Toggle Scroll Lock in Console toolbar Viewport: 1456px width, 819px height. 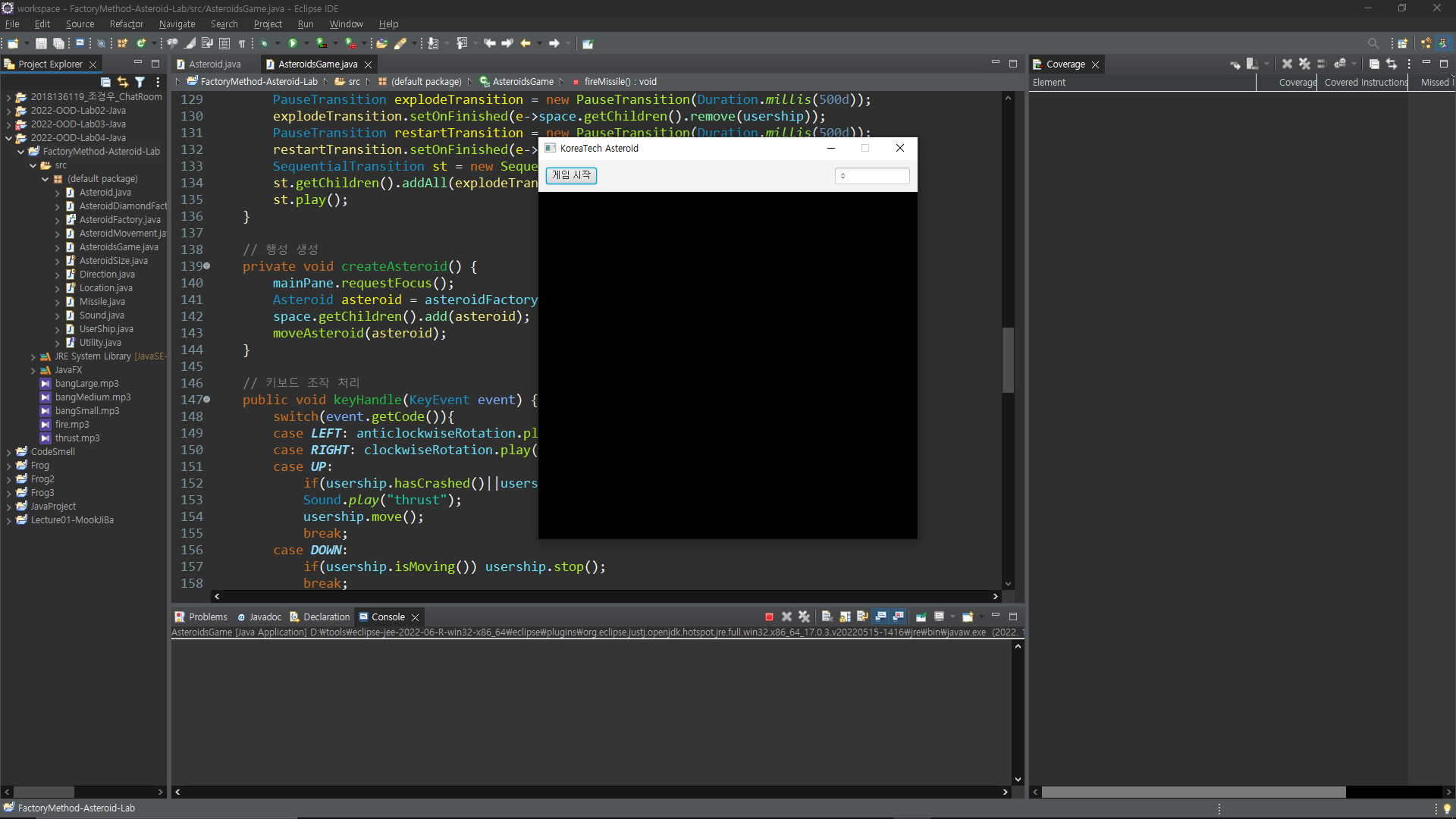click(x=845, y=617)
